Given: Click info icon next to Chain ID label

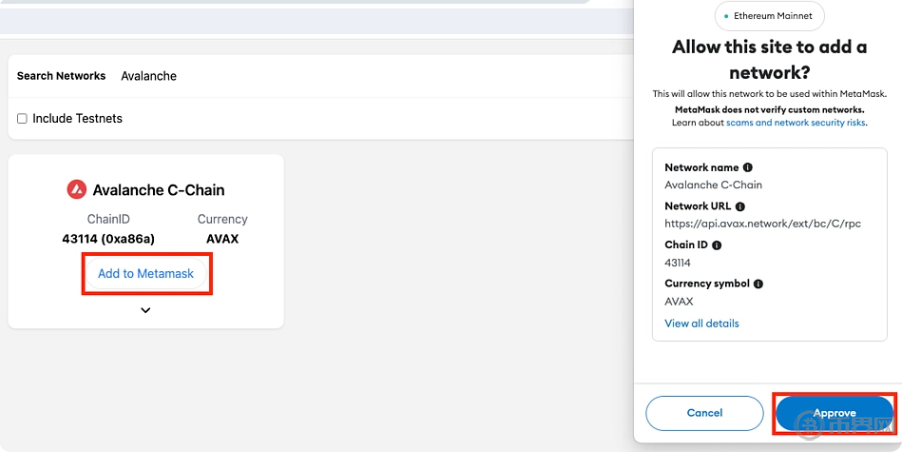Looking at the screenshot, I should click(x=716, y=245).
